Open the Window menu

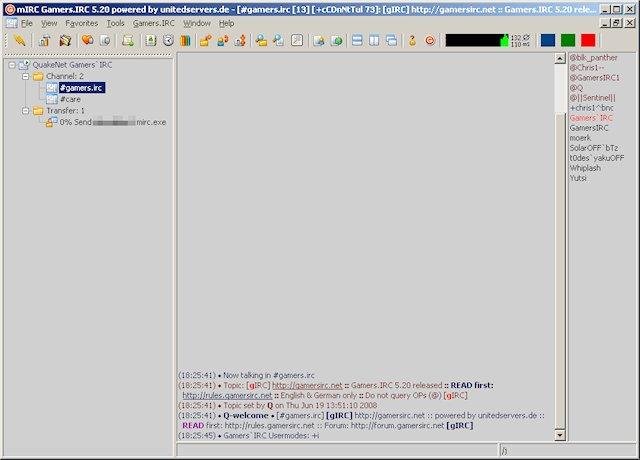click(197, 23)
